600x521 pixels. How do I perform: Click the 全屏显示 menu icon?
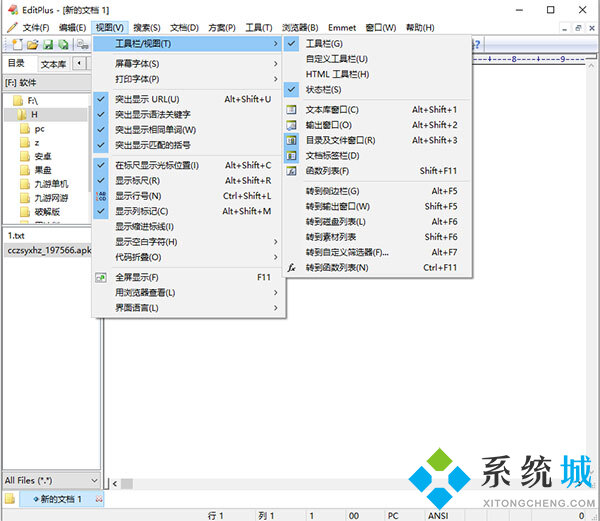[101, 277]
